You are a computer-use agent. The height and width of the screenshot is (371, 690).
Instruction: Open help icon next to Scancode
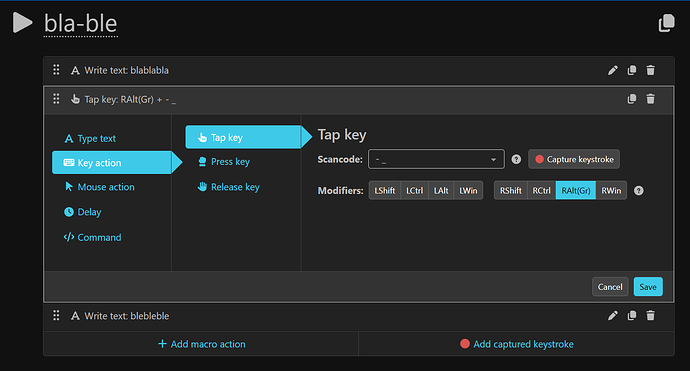coord(516,159)
